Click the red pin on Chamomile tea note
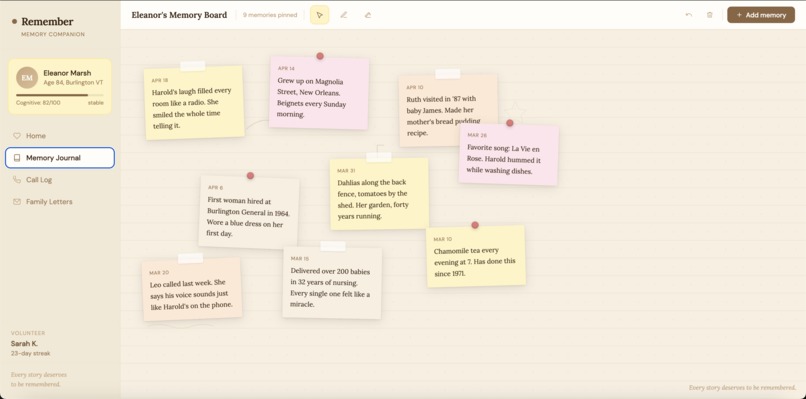 point(475,225)
